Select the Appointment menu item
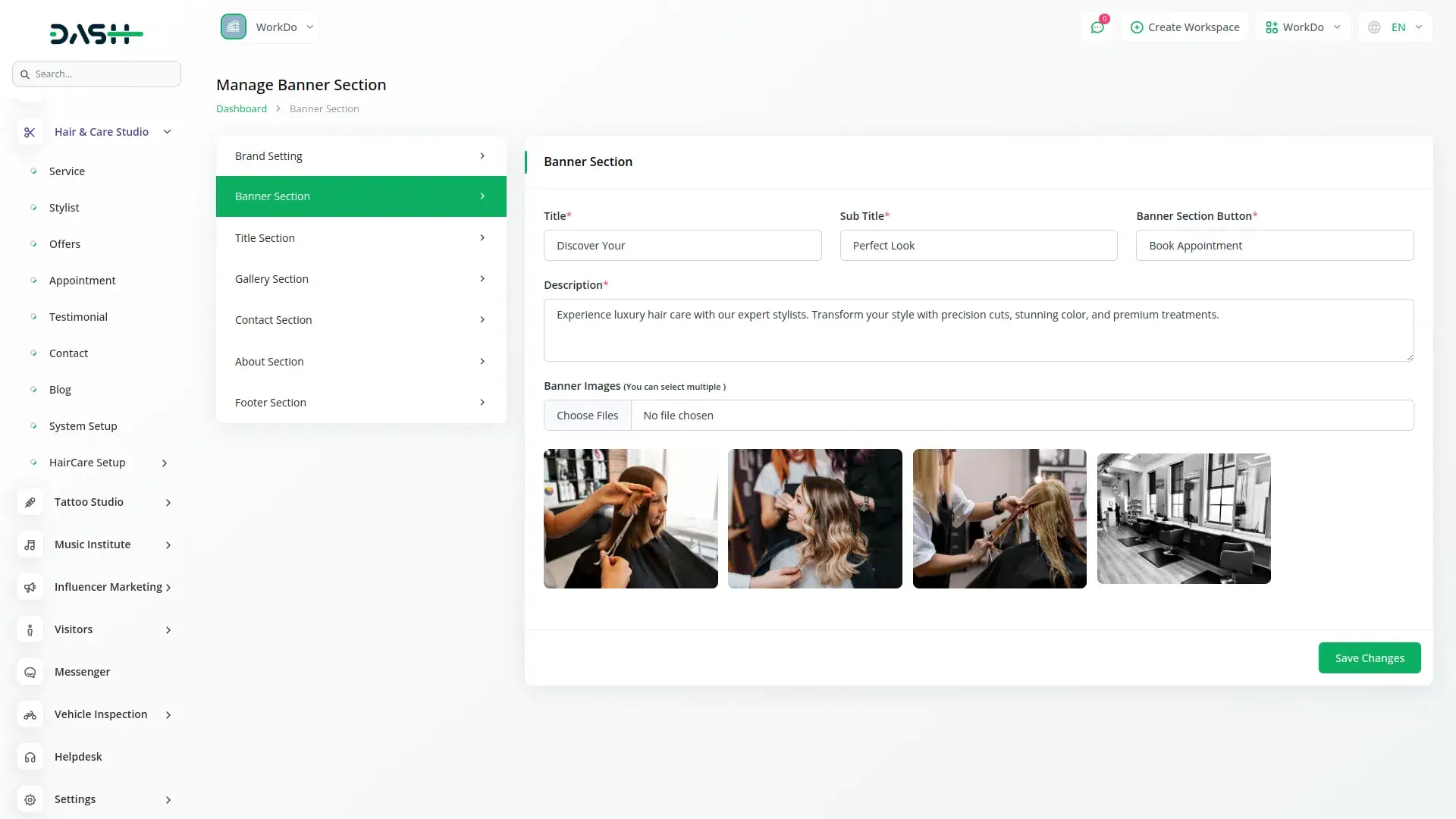Image resolution: width=1456 pixels, height=819 pixels. coord(82,281)
